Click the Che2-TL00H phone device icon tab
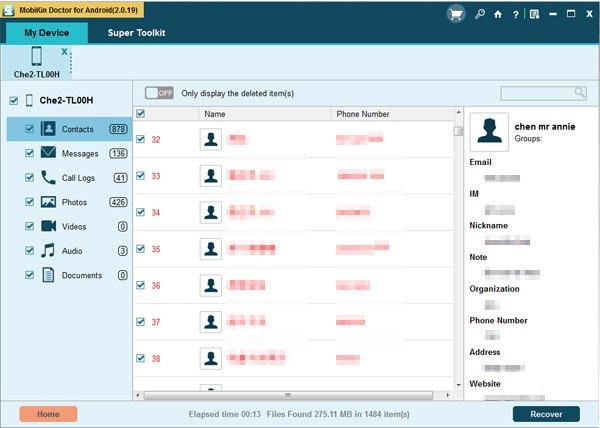This screenshot has width=600, height=428. point(37,56)
